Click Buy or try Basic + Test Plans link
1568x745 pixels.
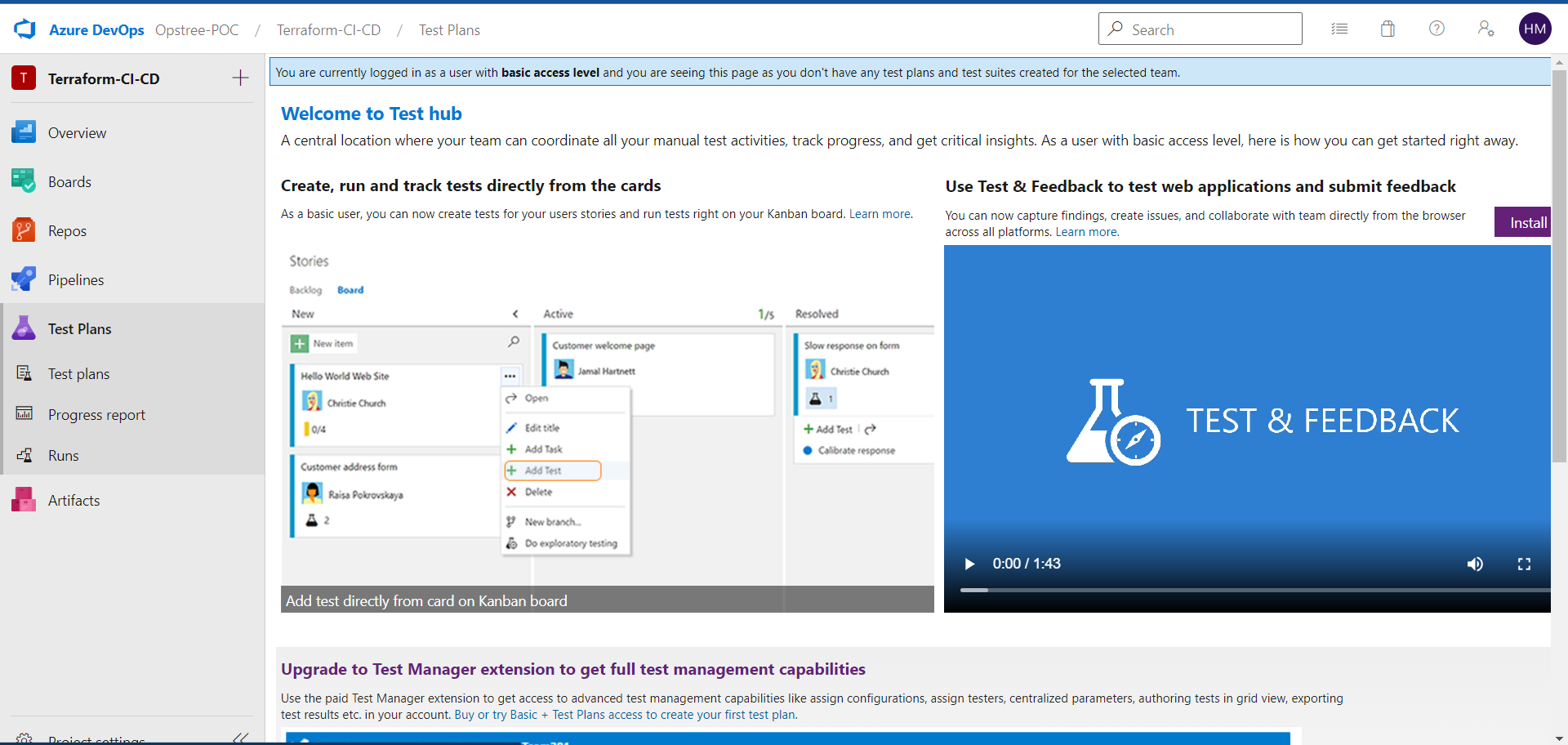pyautogui.click(x=624, y=715)
